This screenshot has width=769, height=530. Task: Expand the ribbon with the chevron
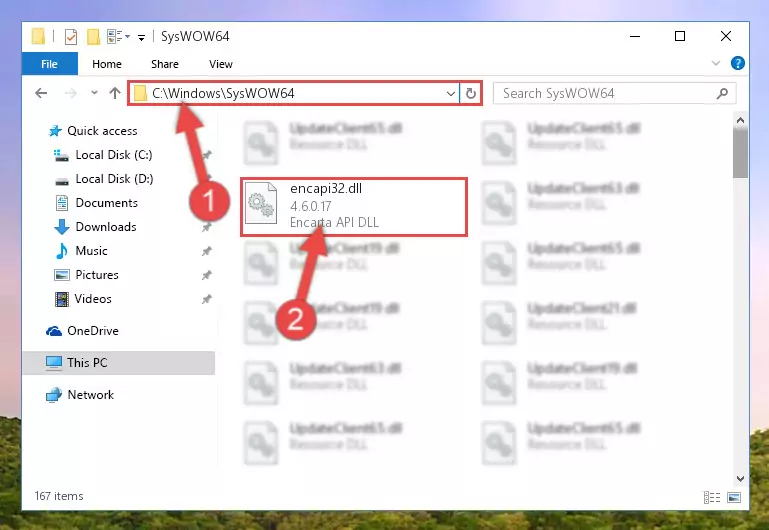click(x=716, y=63)
